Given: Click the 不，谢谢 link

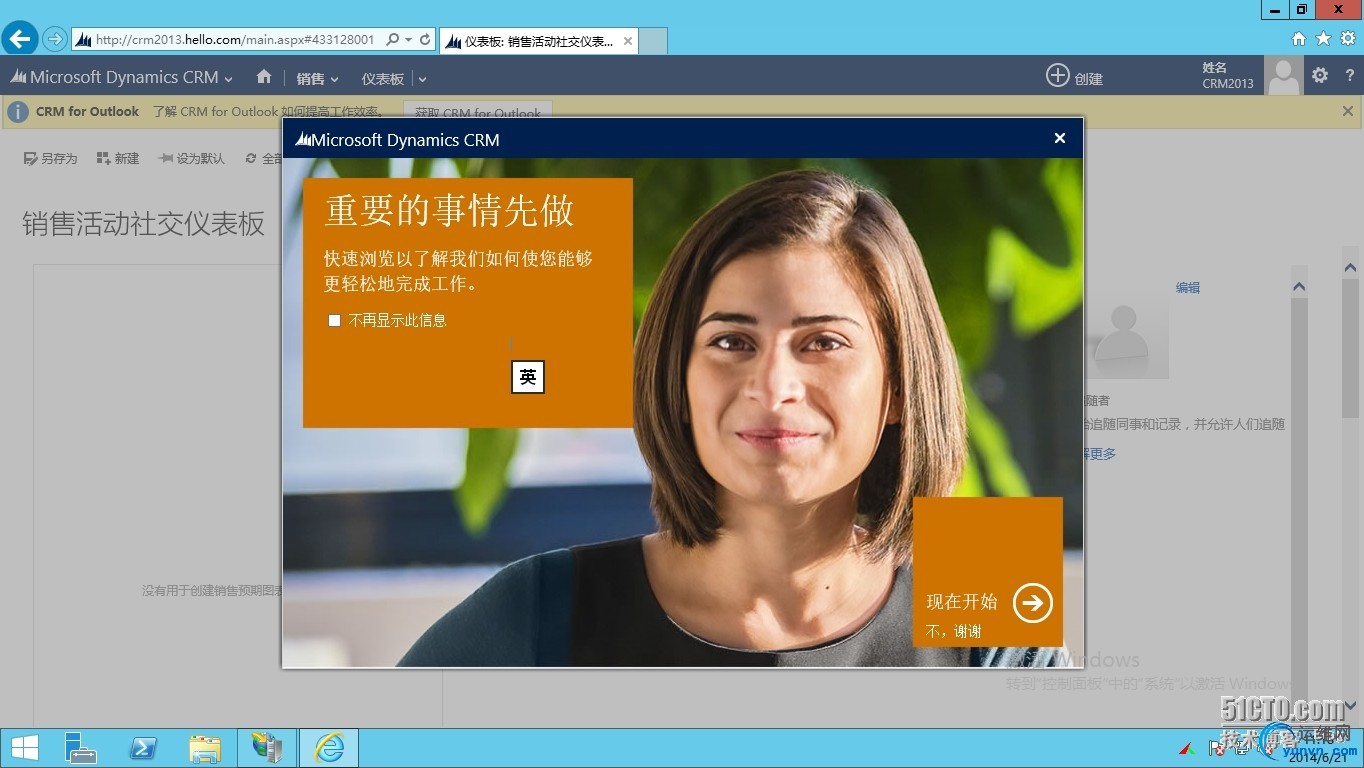Looking at the screenshot, I should click(x=953, y=631).
